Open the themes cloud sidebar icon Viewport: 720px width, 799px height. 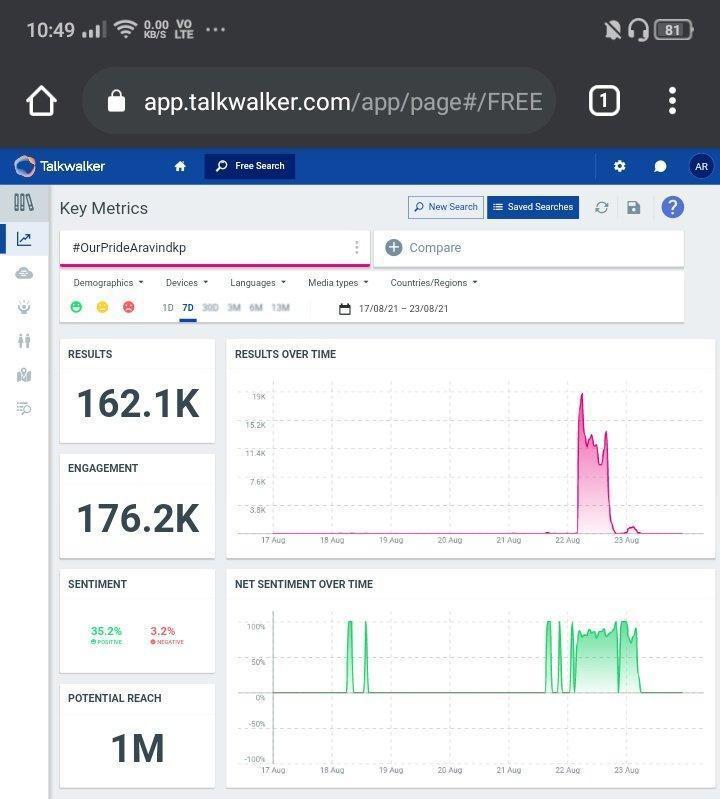(24, 274)
